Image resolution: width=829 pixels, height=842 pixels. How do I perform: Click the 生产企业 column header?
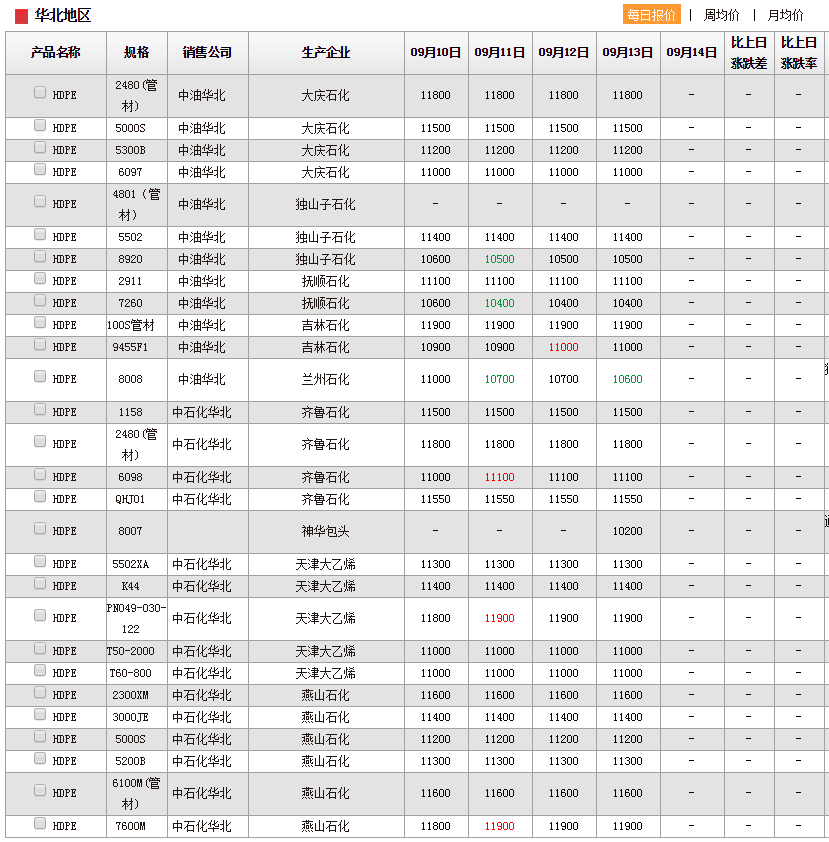[x=326, y=53]
